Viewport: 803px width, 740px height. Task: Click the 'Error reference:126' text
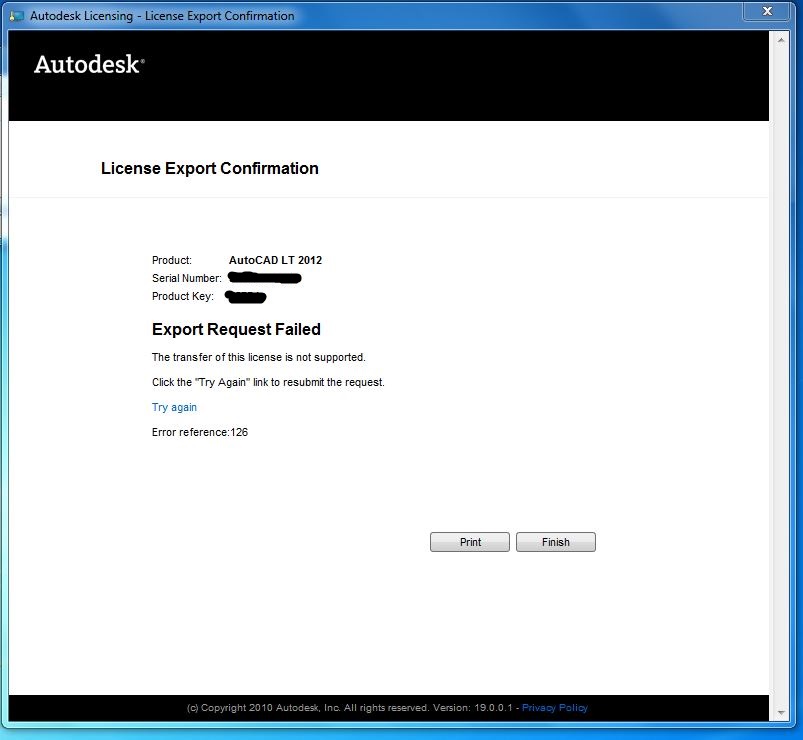(x=200, y=432)
